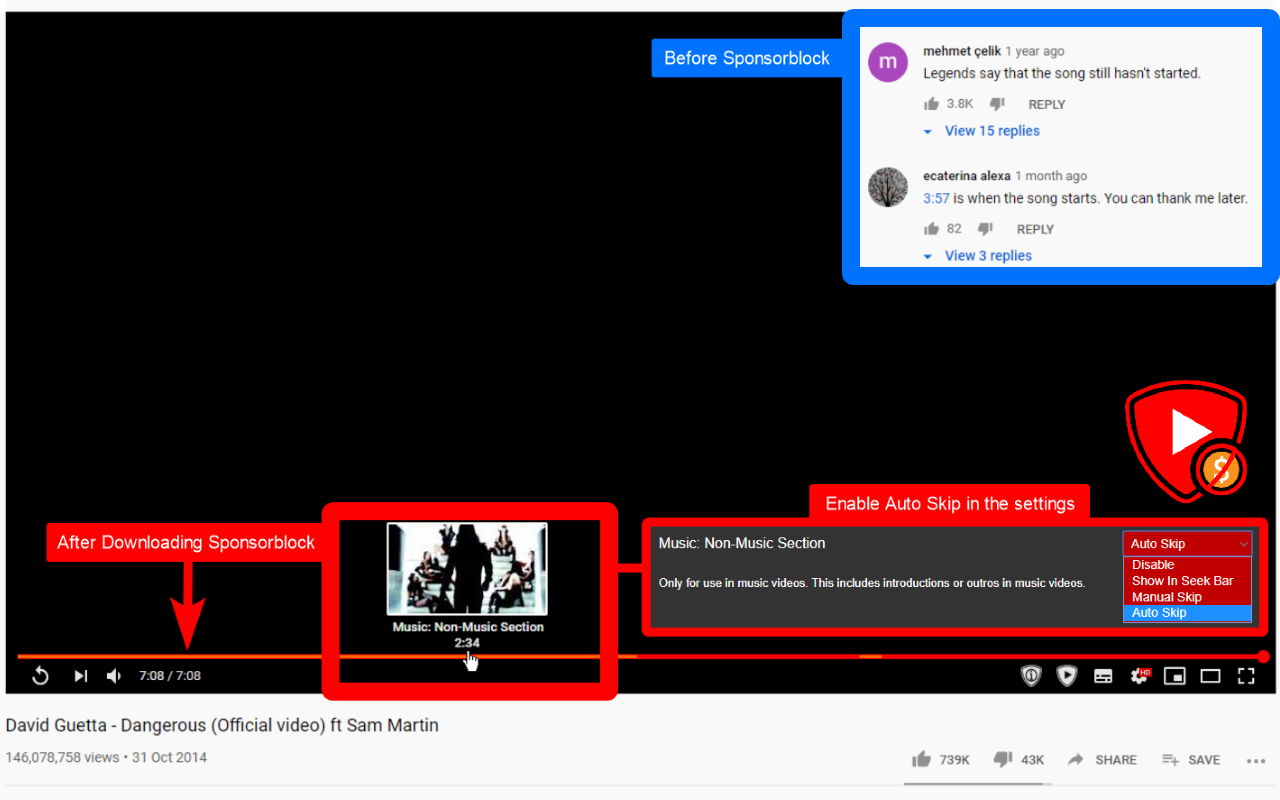The image size is (1280, 800).
Task: Select Show In Seek Bar option
Action: click(1181, 580)
